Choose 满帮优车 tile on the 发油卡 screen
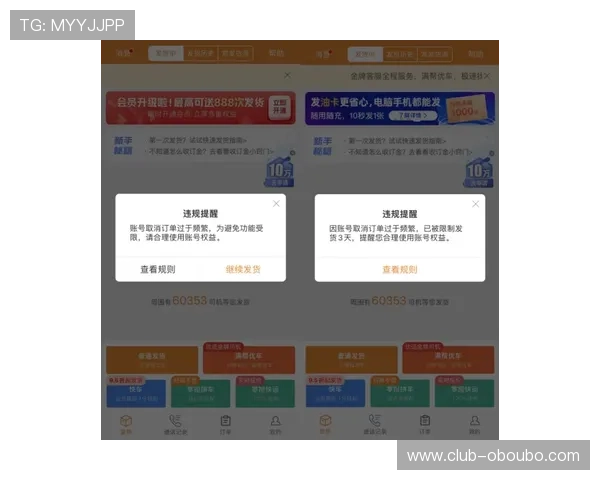The image size is (600, 480). 448,359
